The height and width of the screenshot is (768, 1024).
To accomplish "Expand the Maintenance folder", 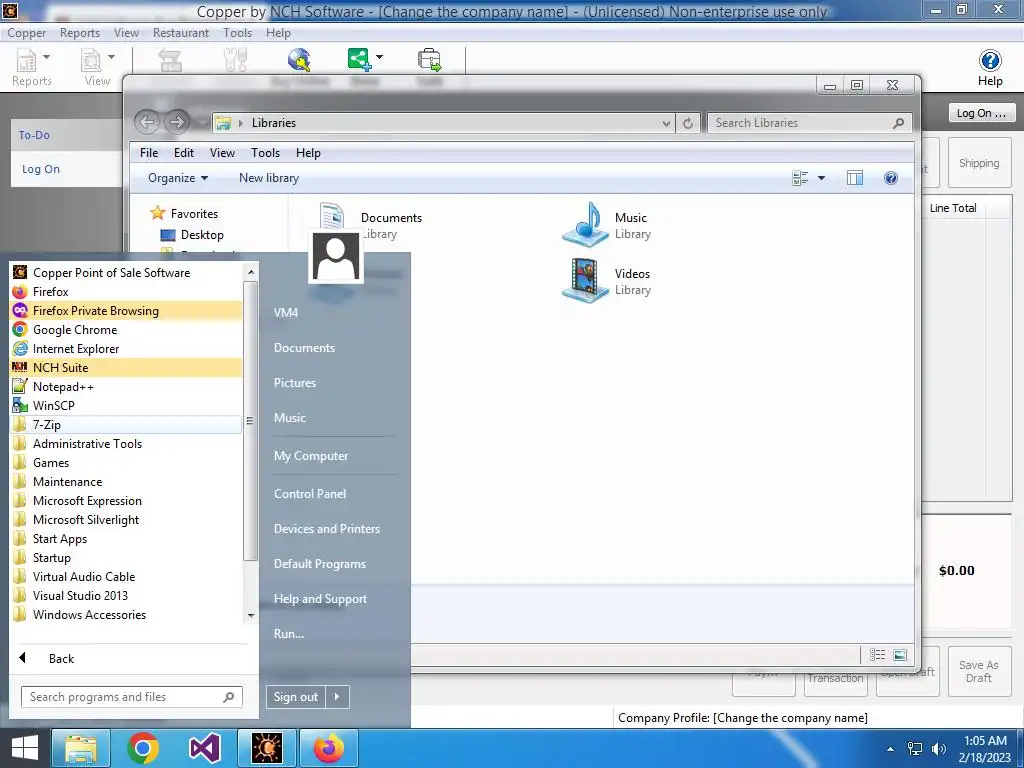I will tap(126, 481).
